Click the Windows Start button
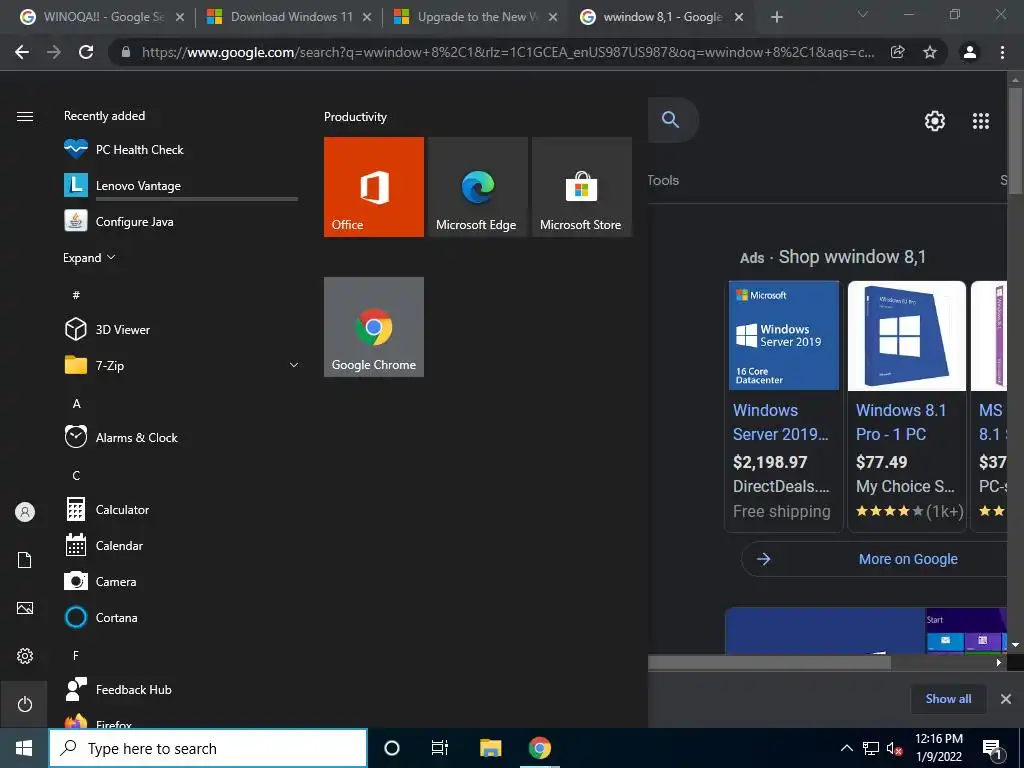Screen dimensions: 1024x768 click(24, 748)
